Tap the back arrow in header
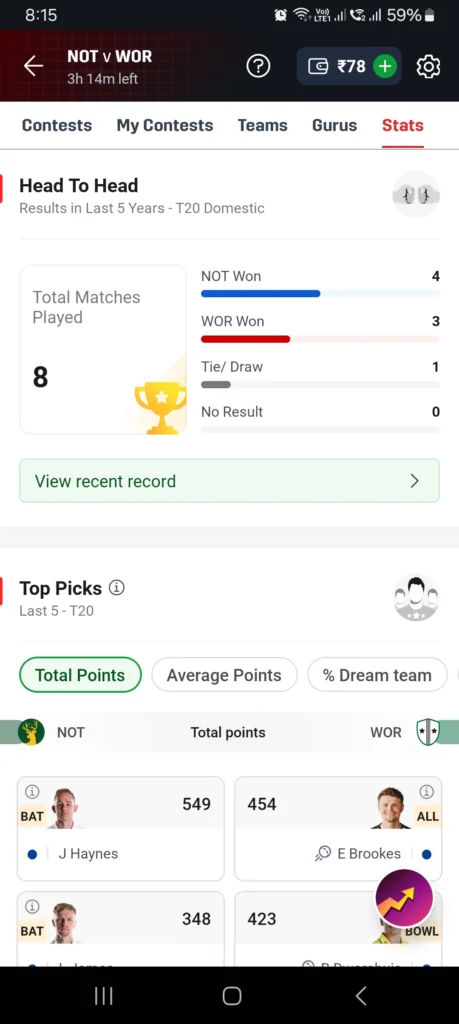 pos(33,66)
